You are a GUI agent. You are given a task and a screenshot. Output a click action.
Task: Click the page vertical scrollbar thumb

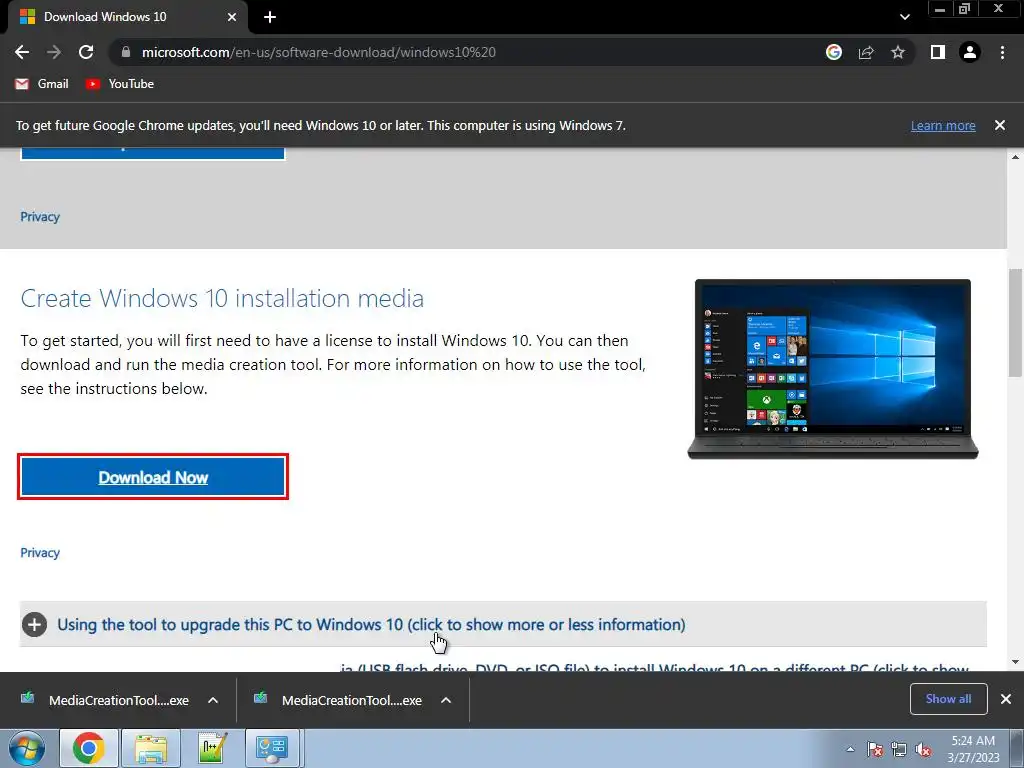pyautogui.click(x=1016, y=323)
